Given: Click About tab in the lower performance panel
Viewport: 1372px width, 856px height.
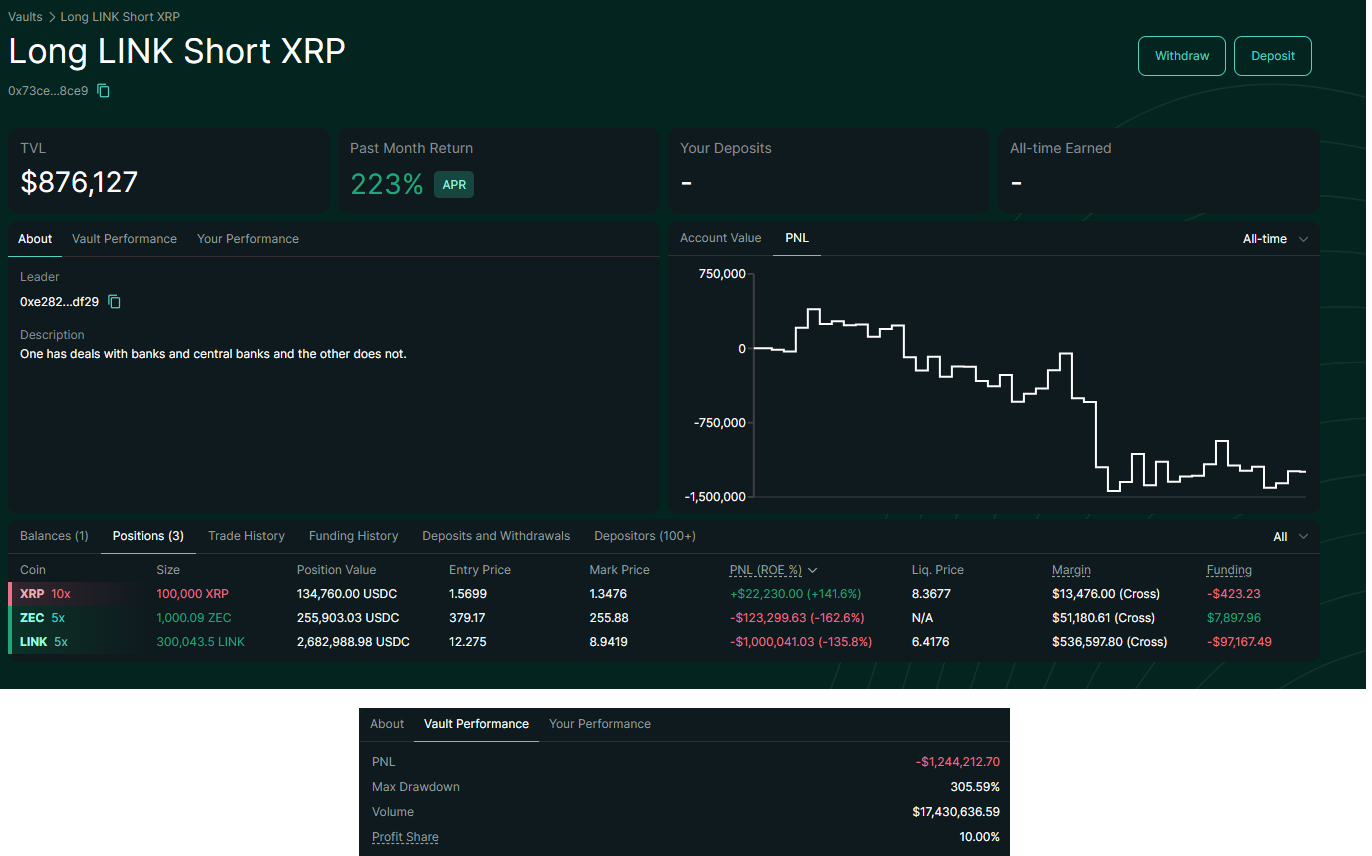Looking at the screenshot, I should tap(387, 724).
